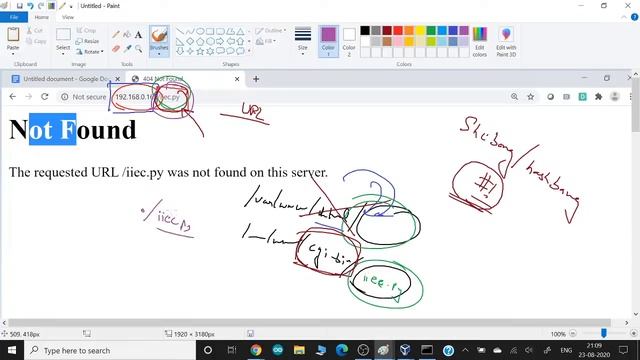
Task: Click Edit colors button
Action: [x=480, y=41]
